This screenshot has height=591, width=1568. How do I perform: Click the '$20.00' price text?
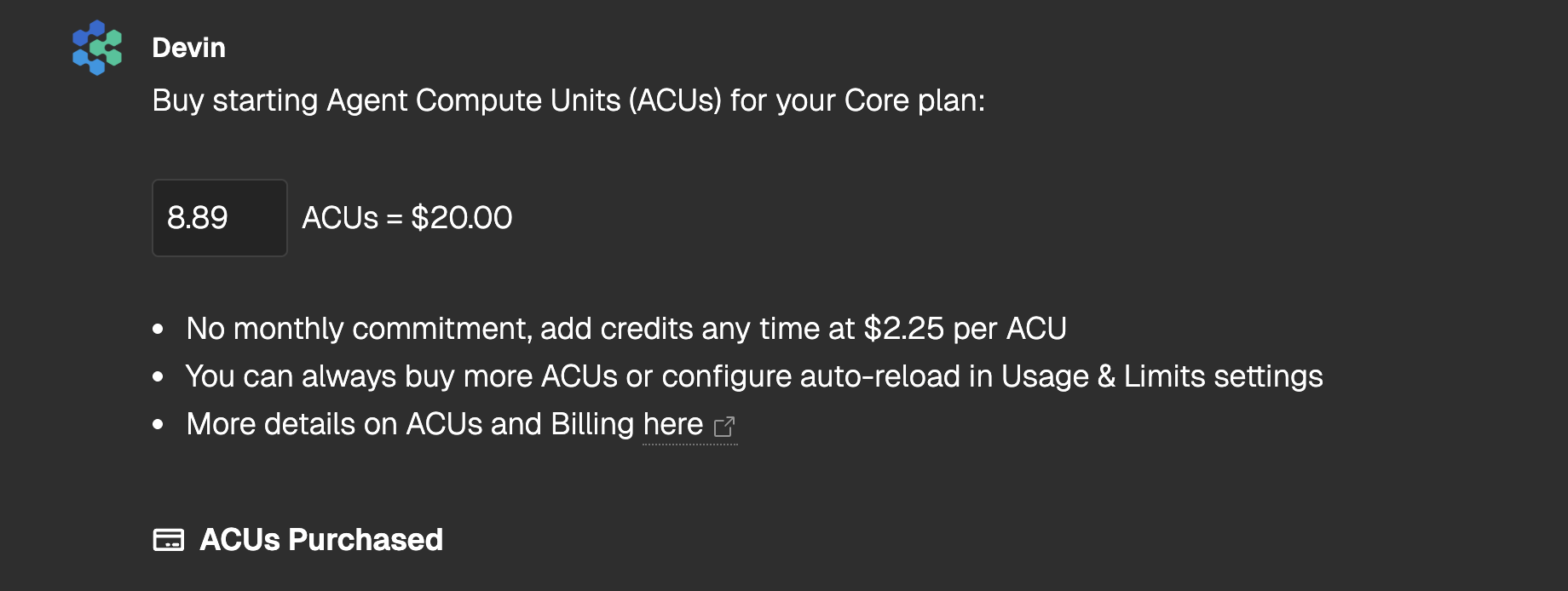click(x=461, y=218)
